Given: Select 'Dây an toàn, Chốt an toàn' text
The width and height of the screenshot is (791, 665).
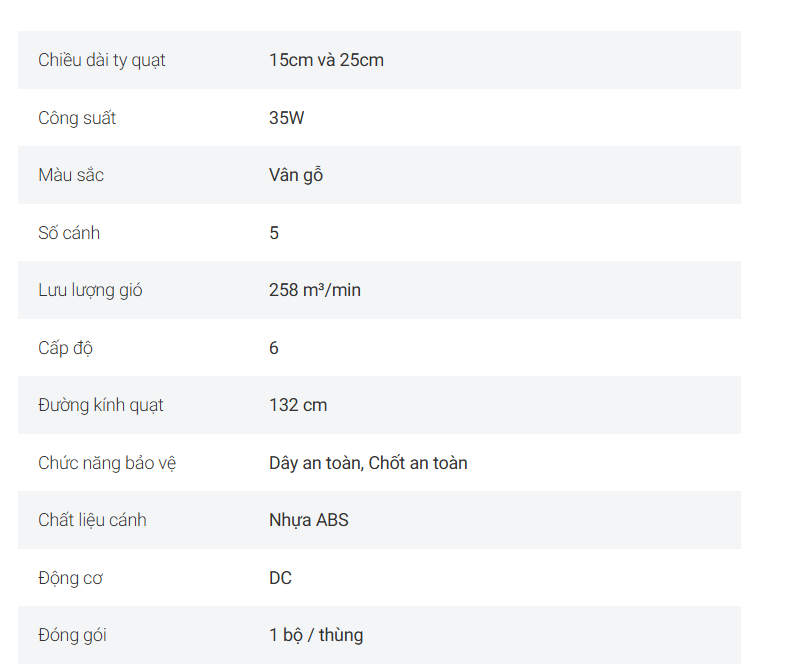Looking at the screenshot, I should point(368,463).
